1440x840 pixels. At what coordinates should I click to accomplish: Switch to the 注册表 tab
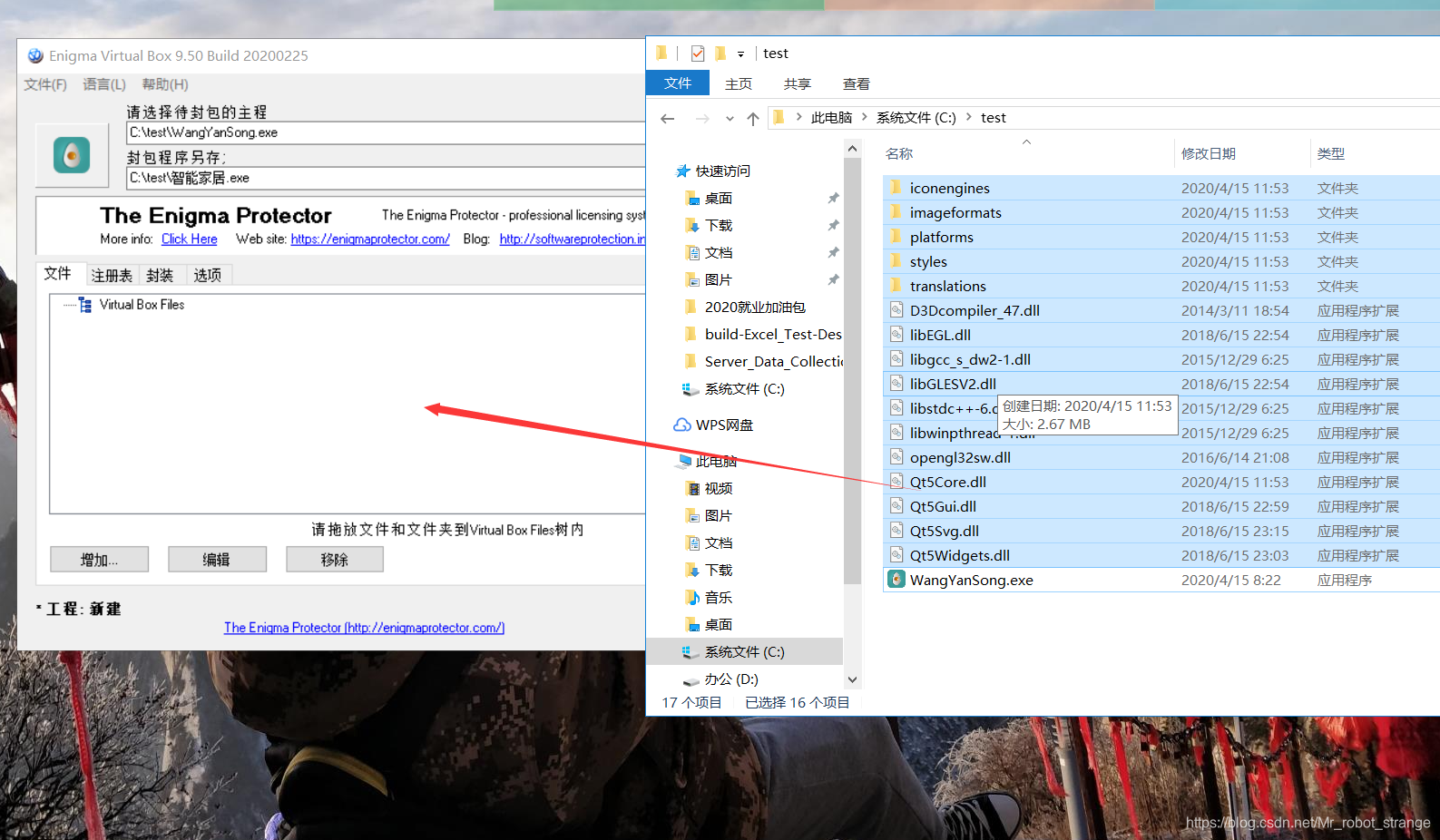click(112, 275)
